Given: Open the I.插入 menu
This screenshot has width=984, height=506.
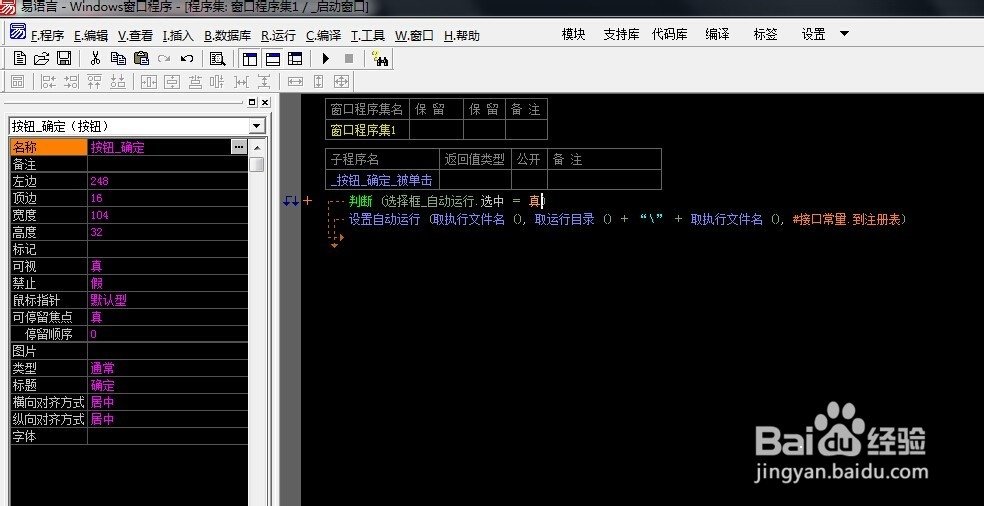Looking at the screenshot, I should [178, 36].
